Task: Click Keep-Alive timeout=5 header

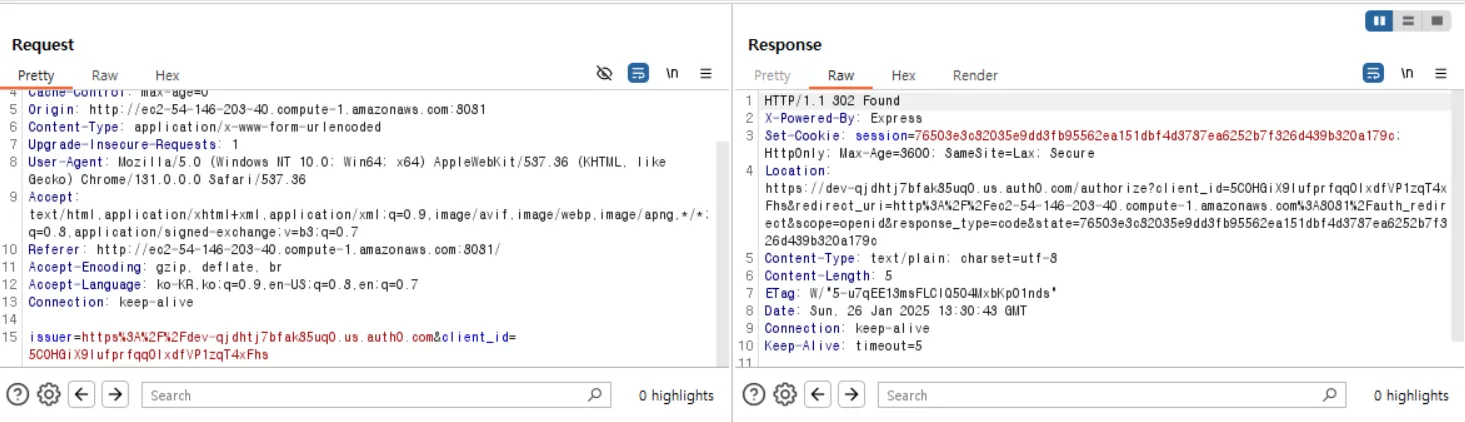Action: [843, 346]
